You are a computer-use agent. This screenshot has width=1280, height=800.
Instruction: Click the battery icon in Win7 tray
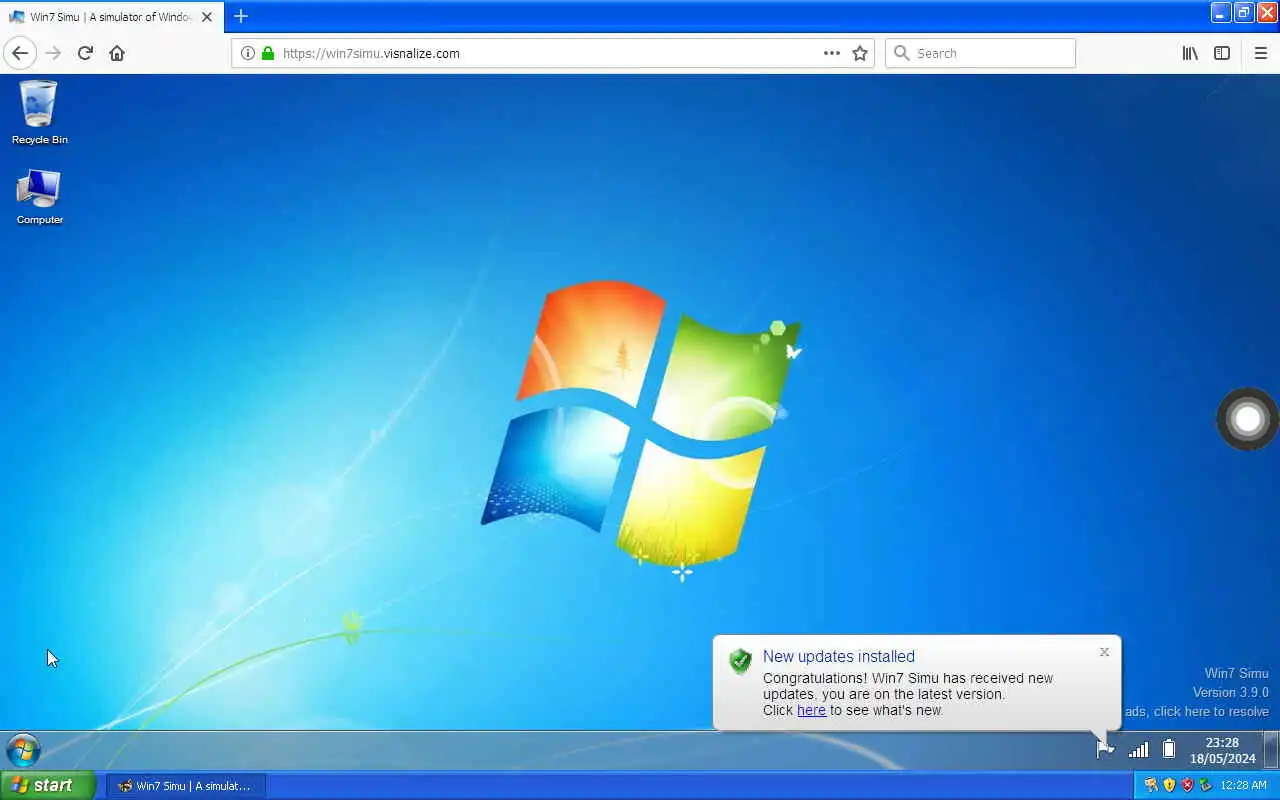(1168, 749)
